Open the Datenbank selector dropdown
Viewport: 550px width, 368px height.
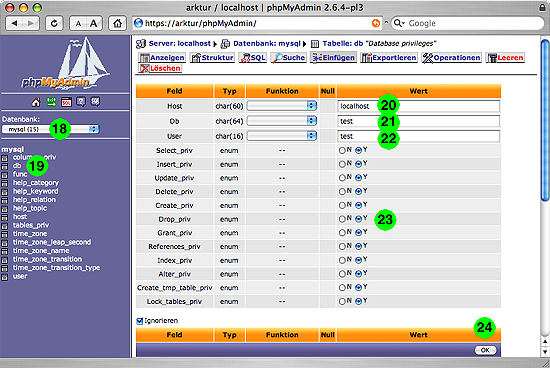click(x=51, y=129)
